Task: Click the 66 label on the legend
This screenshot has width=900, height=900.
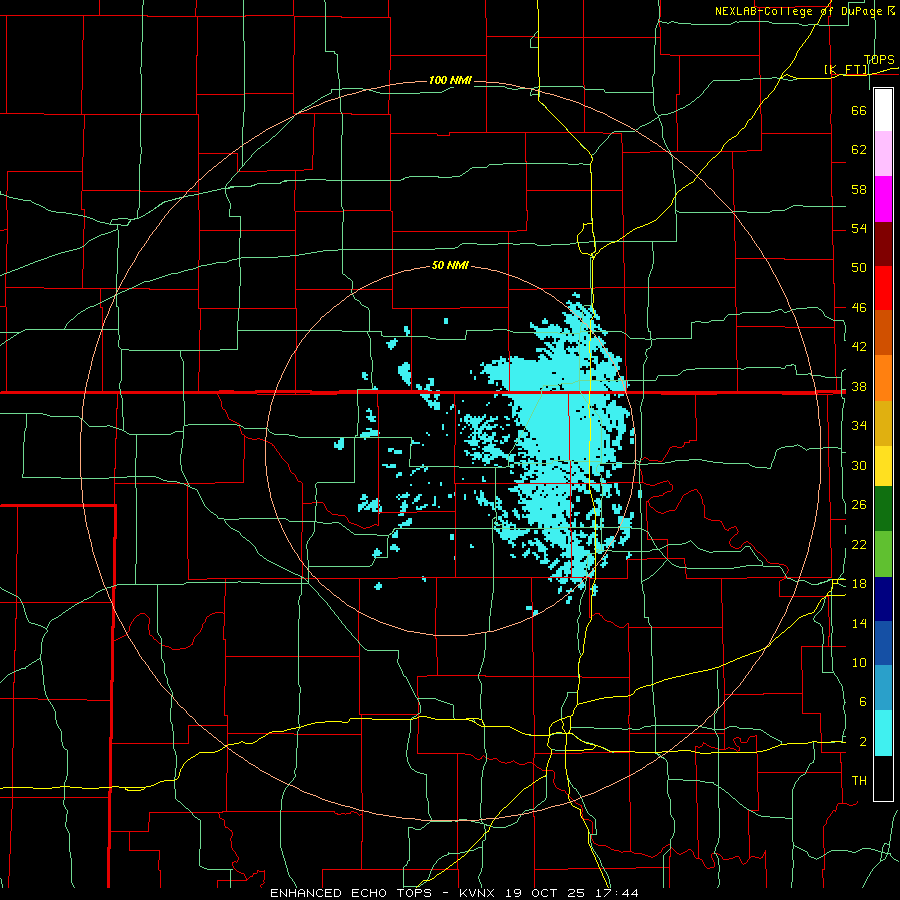Action: click(859, 111)
